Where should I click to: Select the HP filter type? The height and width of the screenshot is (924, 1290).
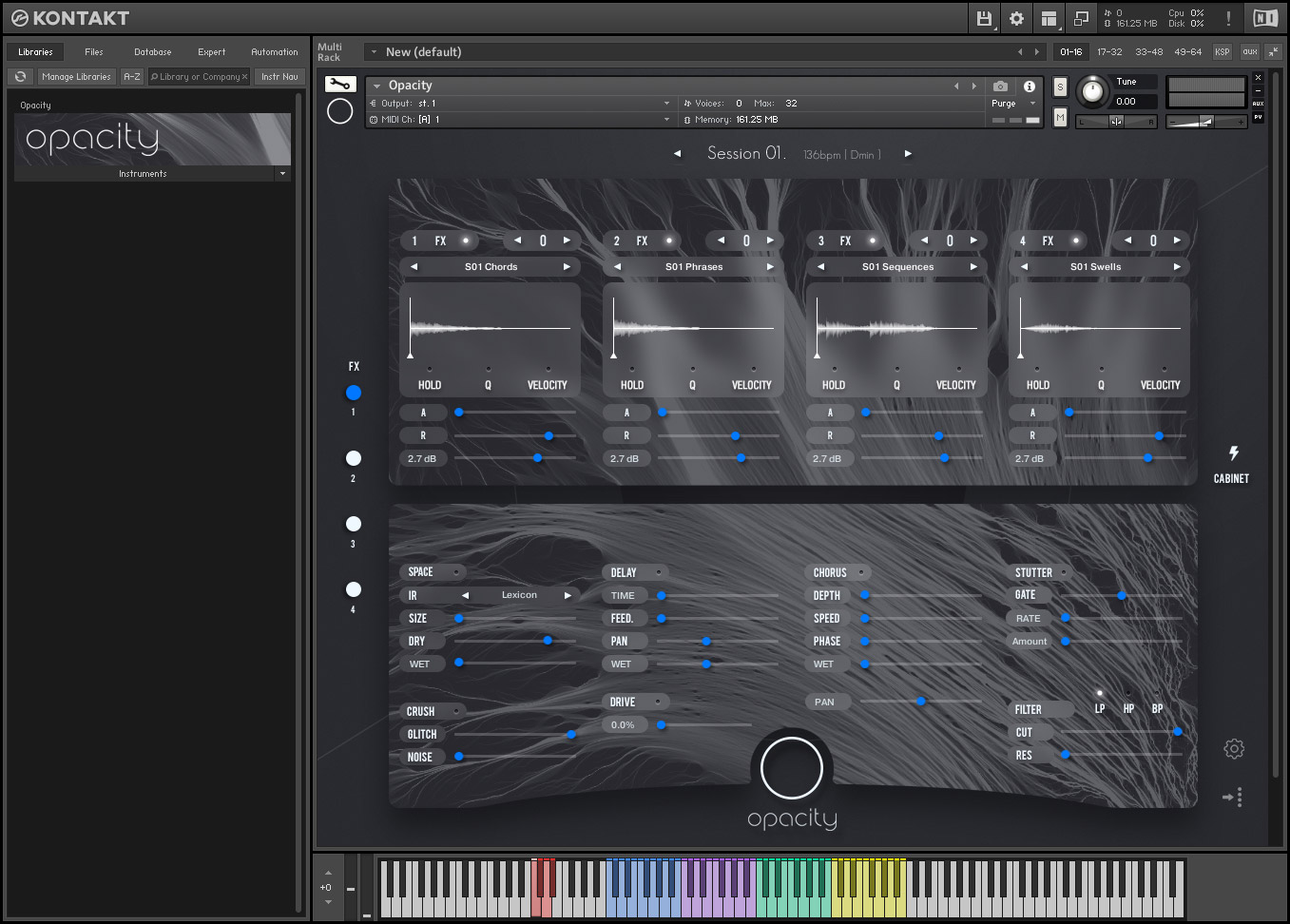click(1128, 694)
